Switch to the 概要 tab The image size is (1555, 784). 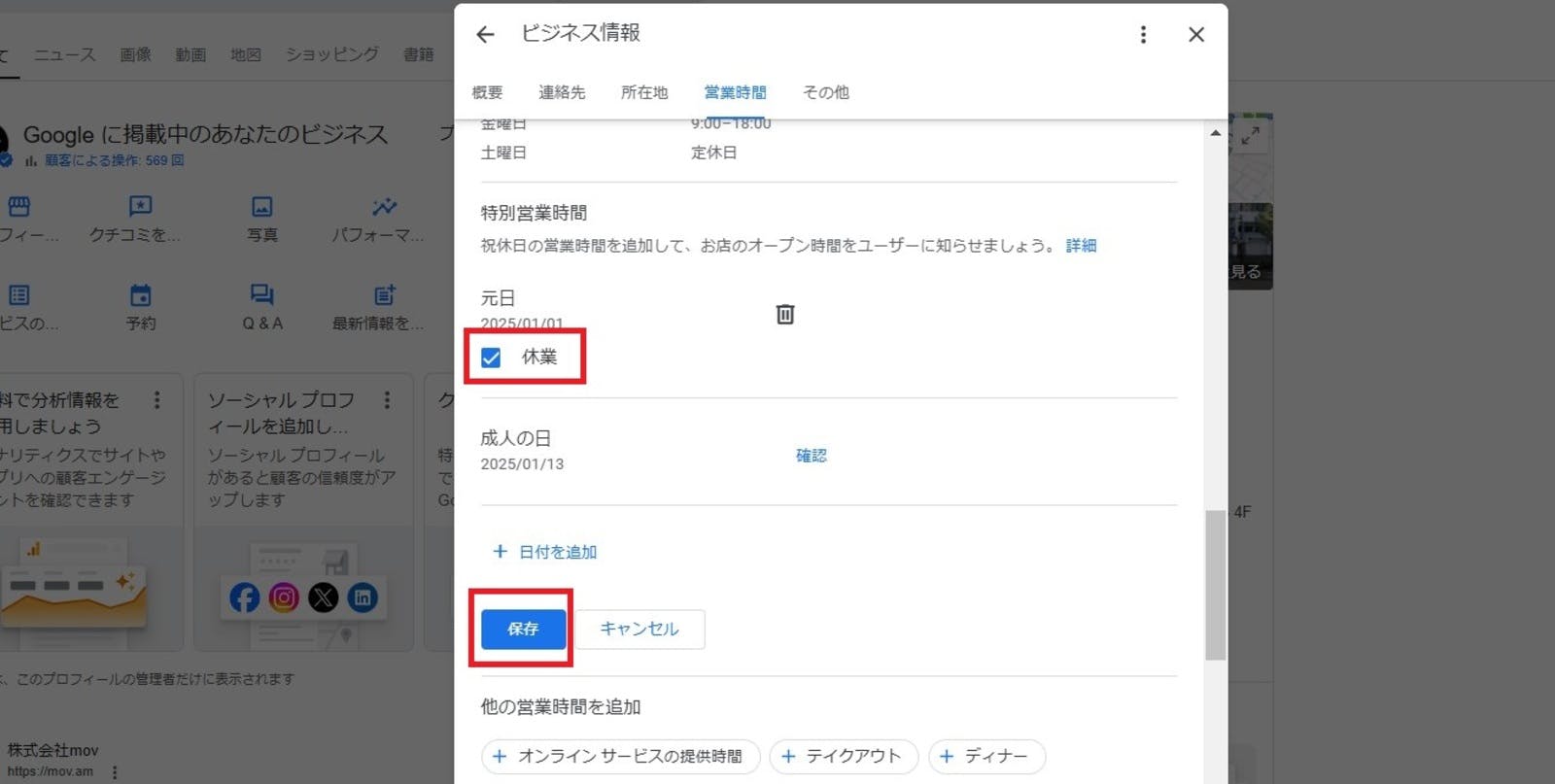click(x=487, y=92)
